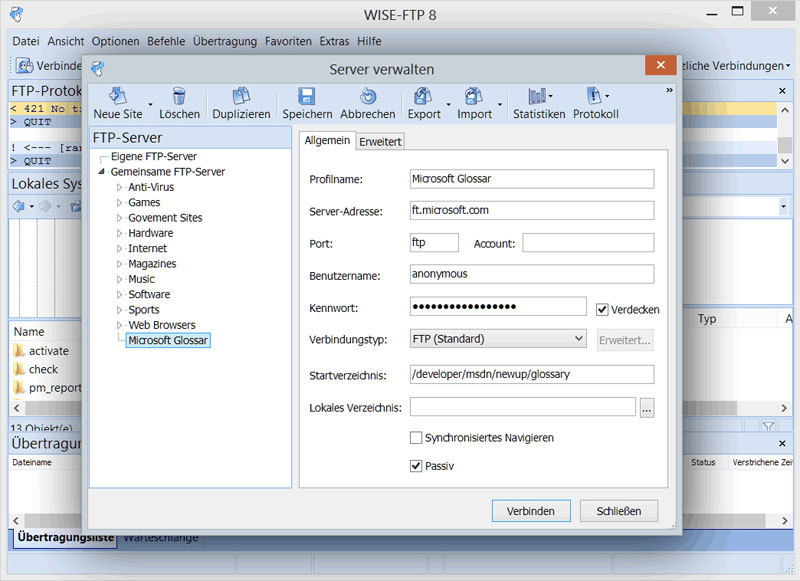Click the Server-Adresse input field
The width and height of the screenshot is (800, 581).
pos(531,211)
